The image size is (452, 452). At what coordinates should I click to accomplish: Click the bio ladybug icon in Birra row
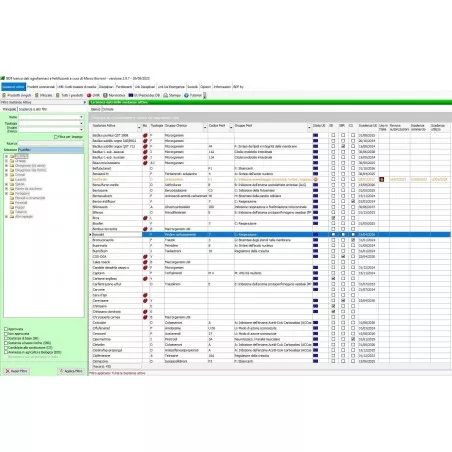click(x=145, y=218)
